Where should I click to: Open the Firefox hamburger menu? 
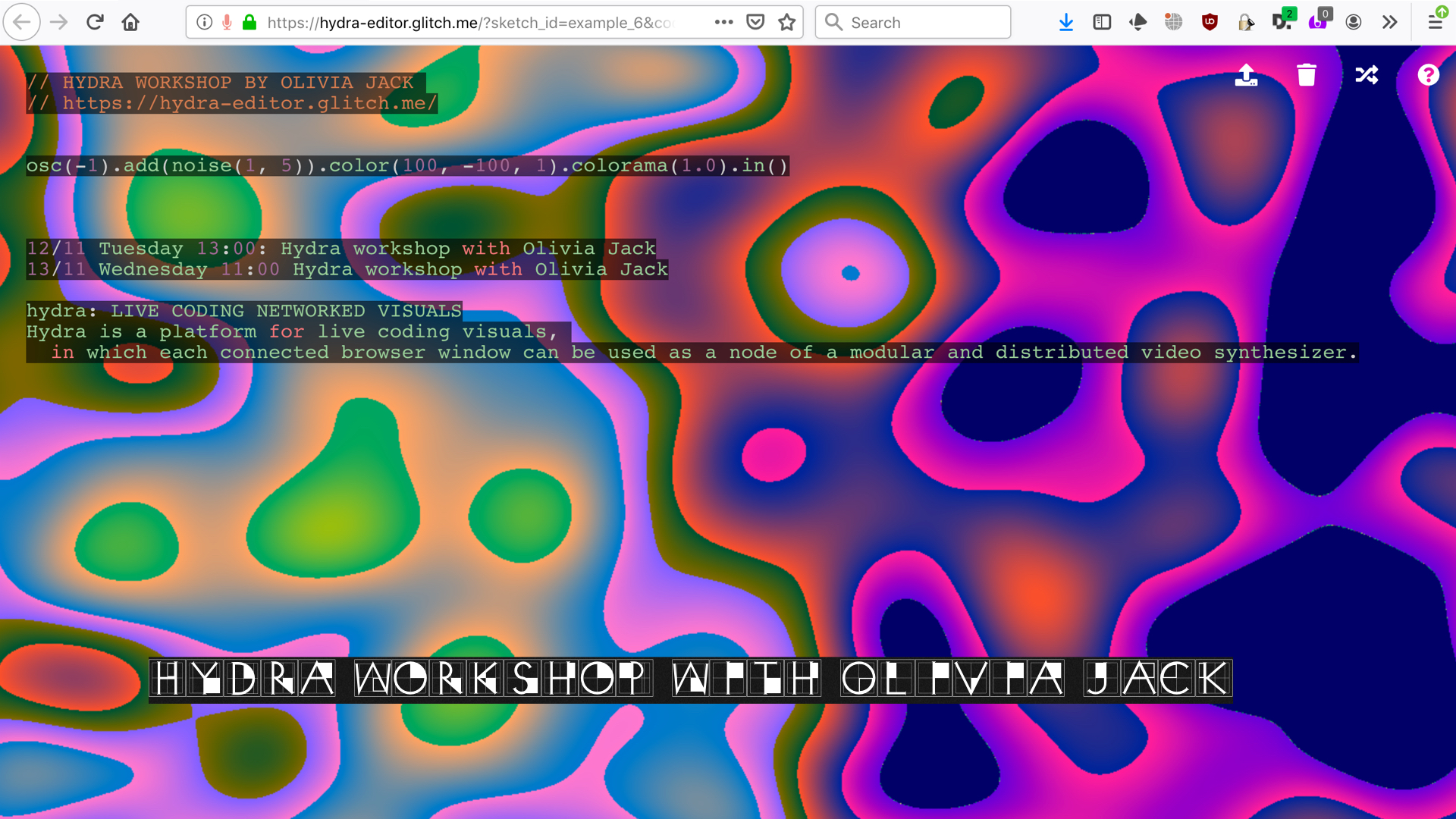(x=1435, y=22)
